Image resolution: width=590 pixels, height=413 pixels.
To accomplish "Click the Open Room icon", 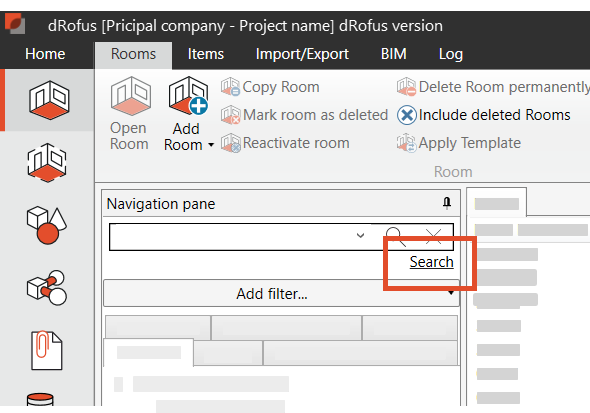I will [131, 96].
